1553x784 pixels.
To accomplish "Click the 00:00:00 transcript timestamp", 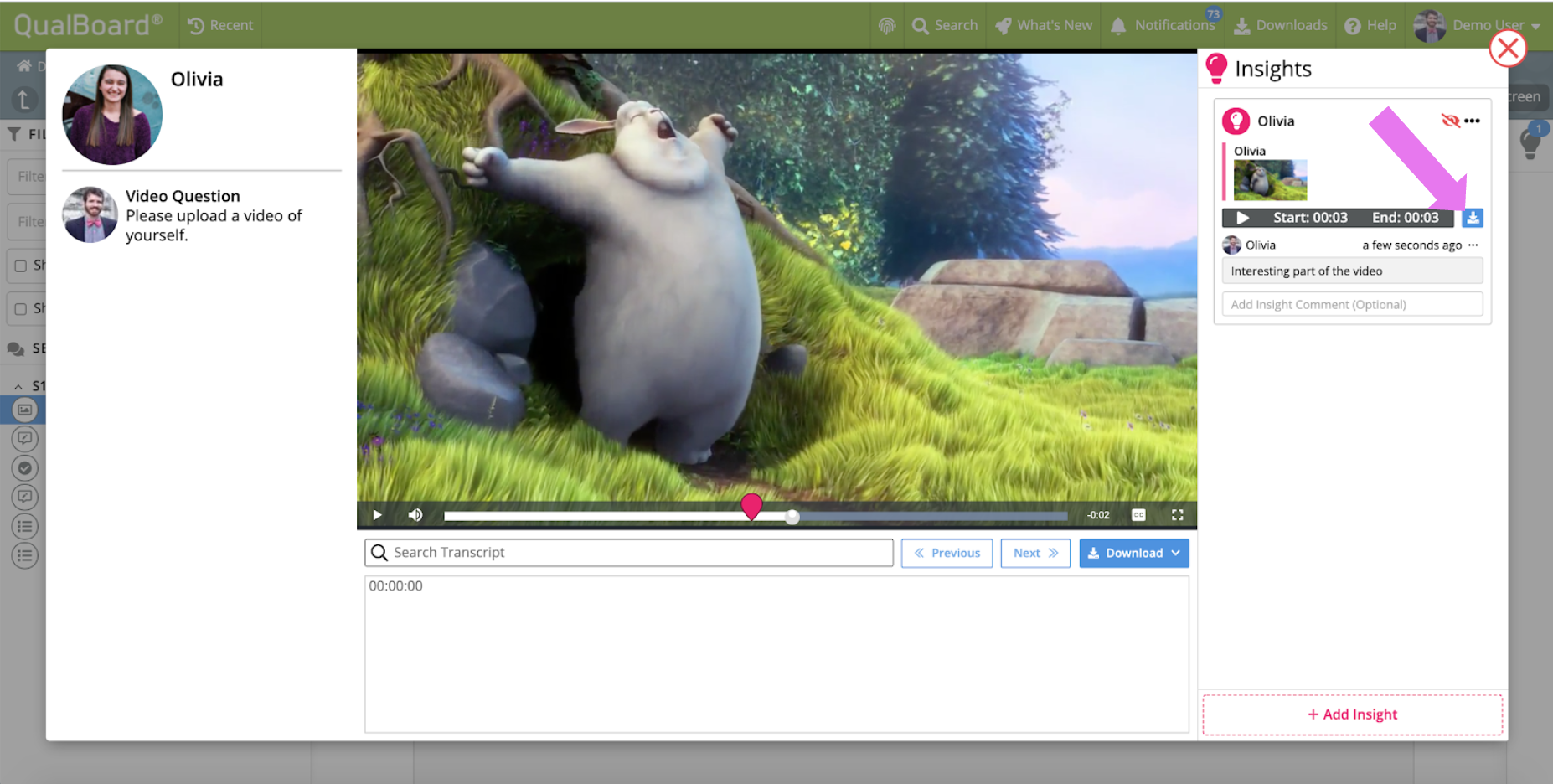I will (x=396, y=586).
